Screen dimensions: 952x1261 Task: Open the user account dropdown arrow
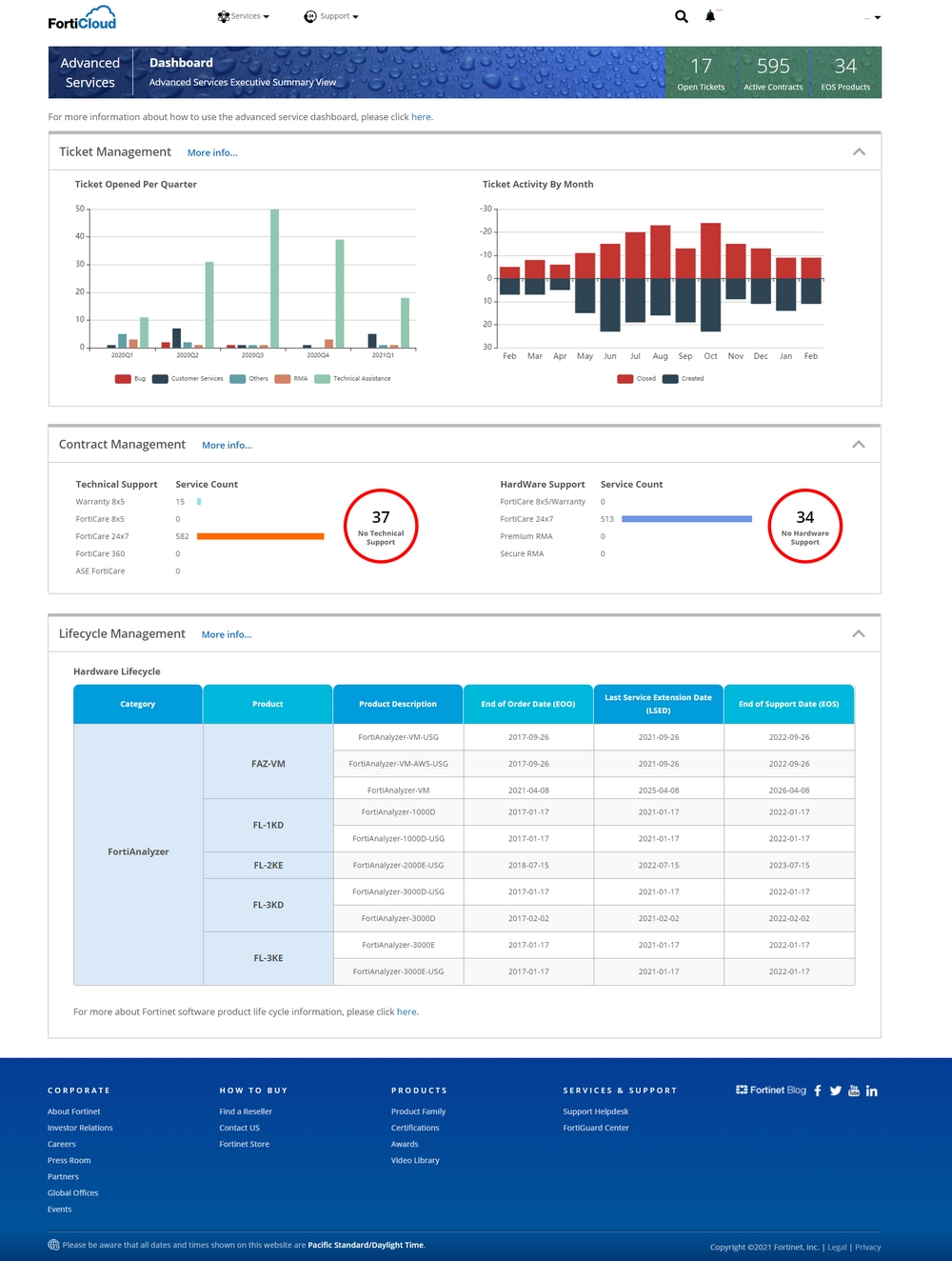point(877,17)
